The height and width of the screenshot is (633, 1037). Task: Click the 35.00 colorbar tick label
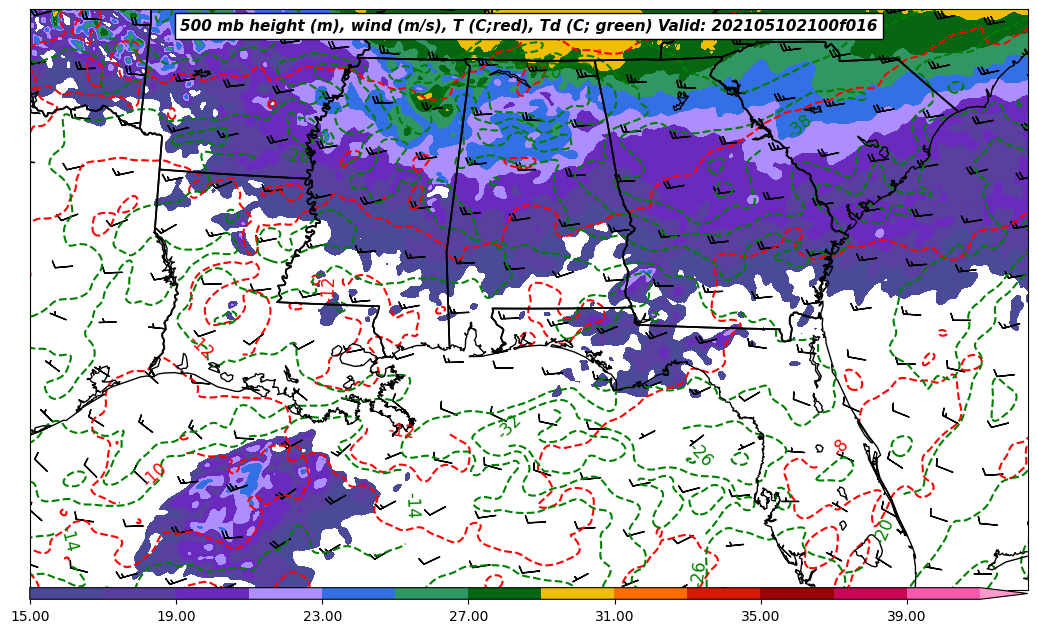tap(760, 616)
